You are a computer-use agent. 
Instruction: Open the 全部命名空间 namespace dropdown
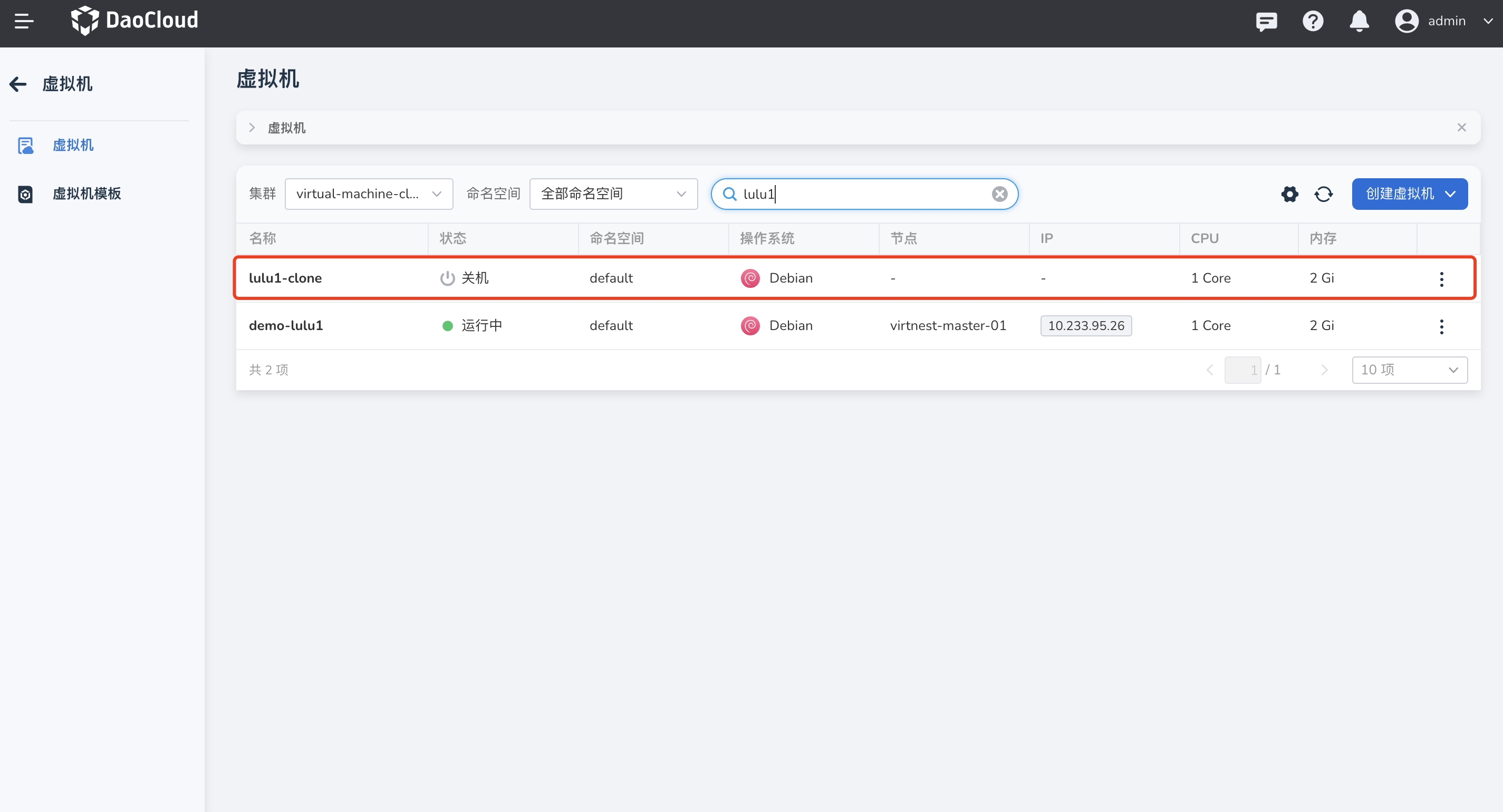pyautogui.click(x=613, y=194)
